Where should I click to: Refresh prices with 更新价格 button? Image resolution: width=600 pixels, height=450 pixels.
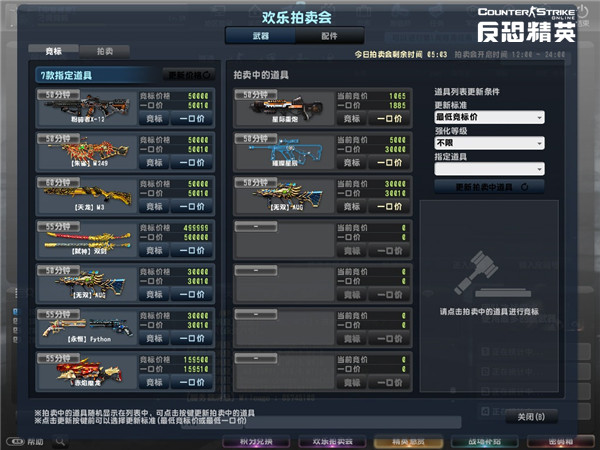coord(189,75)
